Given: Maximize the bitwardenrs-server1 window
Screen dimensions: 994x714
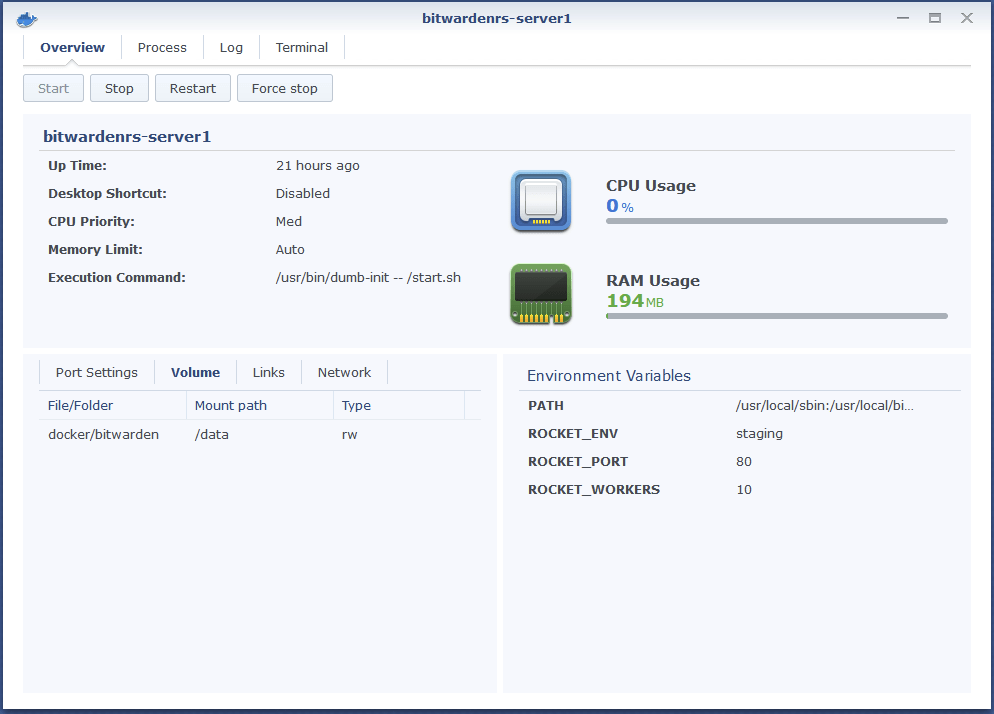Looking at the screenshot, I should (934, 18).
